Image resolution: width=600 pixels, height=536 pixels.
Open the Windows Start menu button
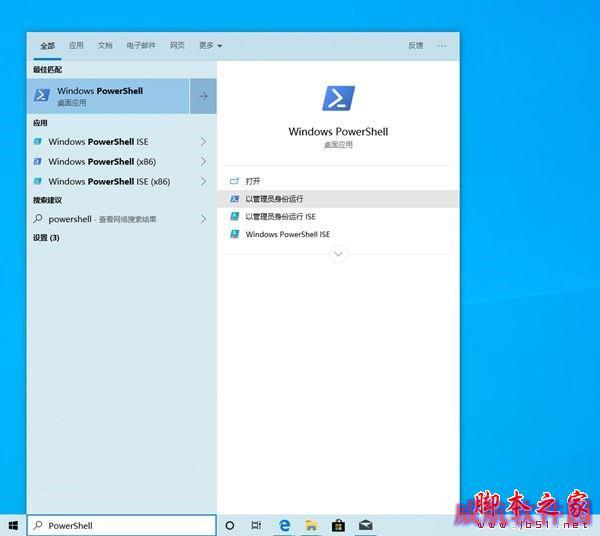(13, 525)
